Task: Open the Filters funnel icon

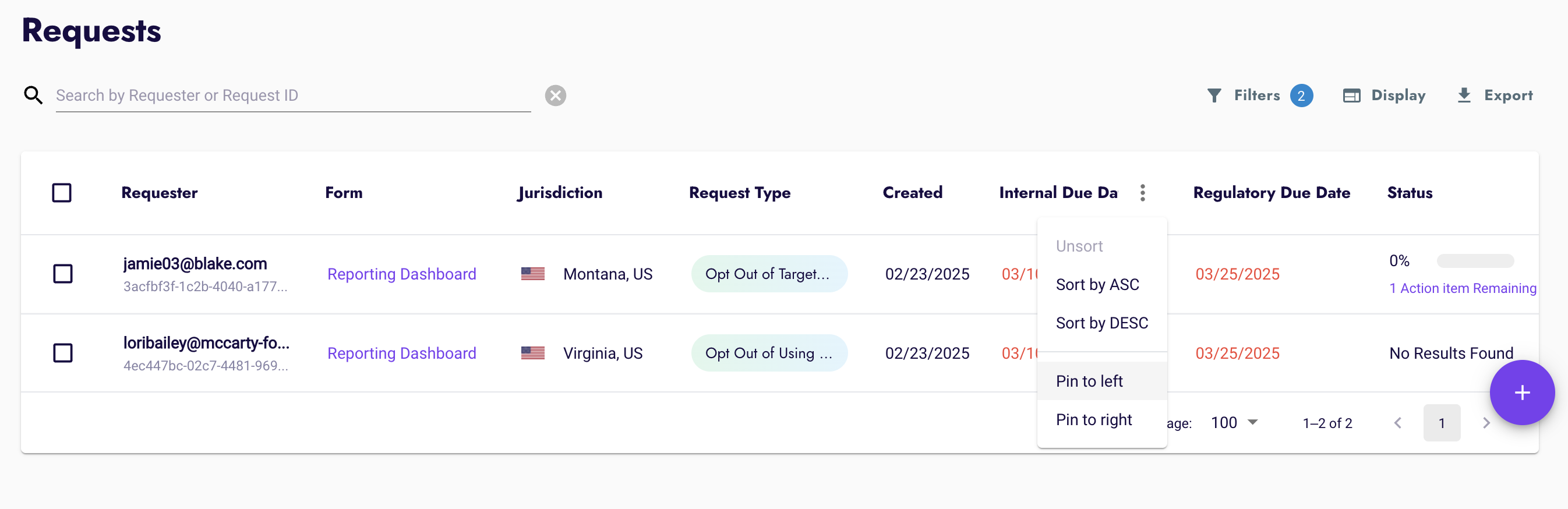Action: point(1214,96)
